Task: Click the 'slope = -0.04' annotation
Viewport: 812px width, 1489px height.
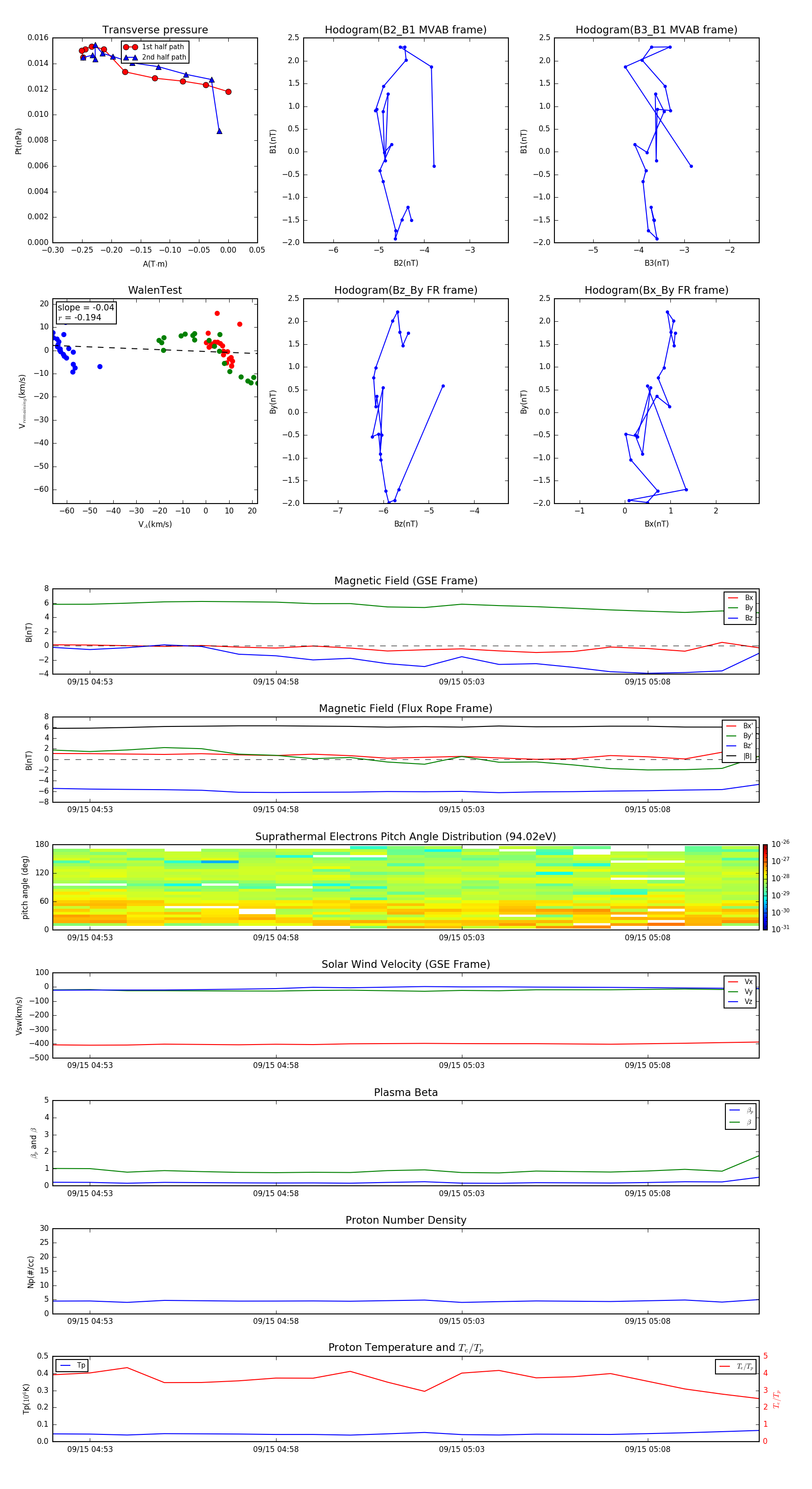Action: click(86, 308)
